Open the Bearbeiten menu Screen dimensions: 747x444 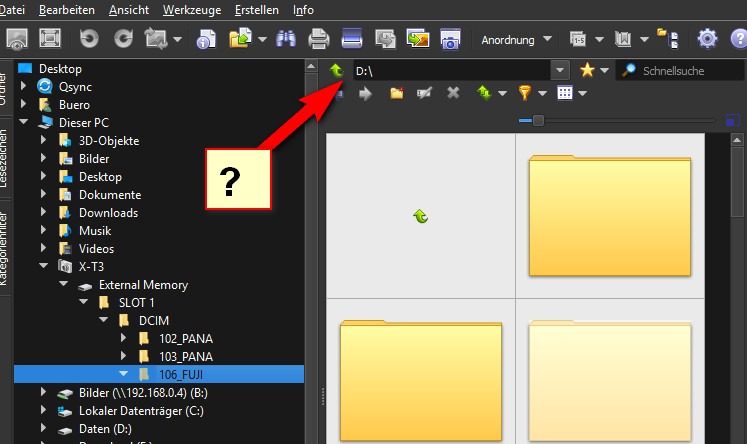67,10
